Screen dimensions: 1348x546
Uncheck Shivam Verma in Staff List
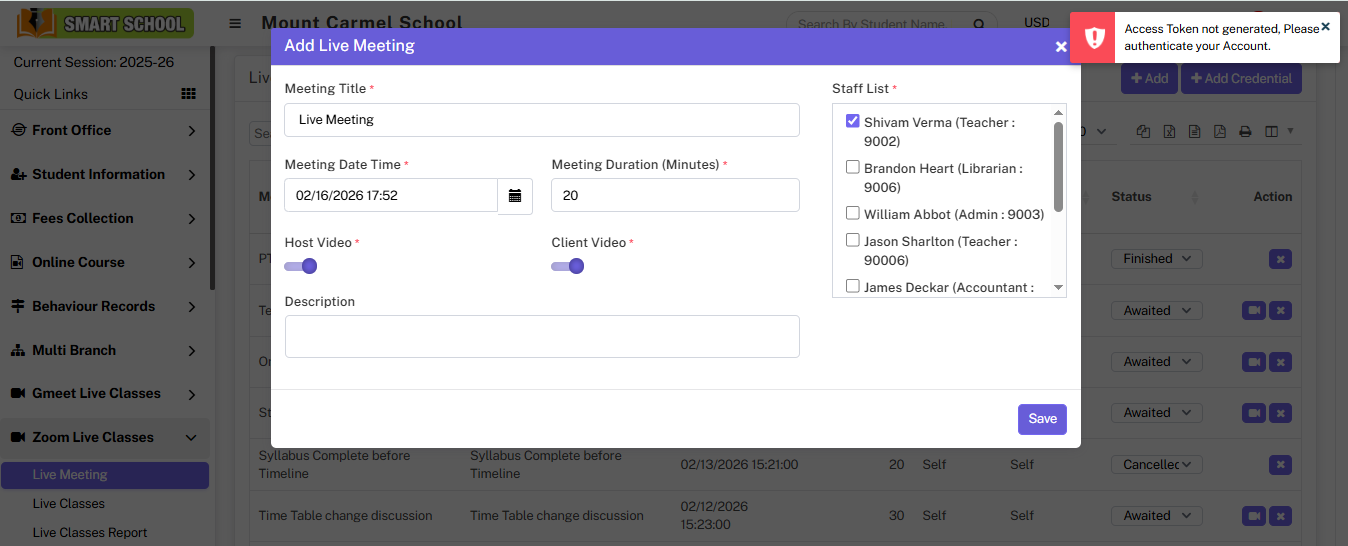(853, 121)
